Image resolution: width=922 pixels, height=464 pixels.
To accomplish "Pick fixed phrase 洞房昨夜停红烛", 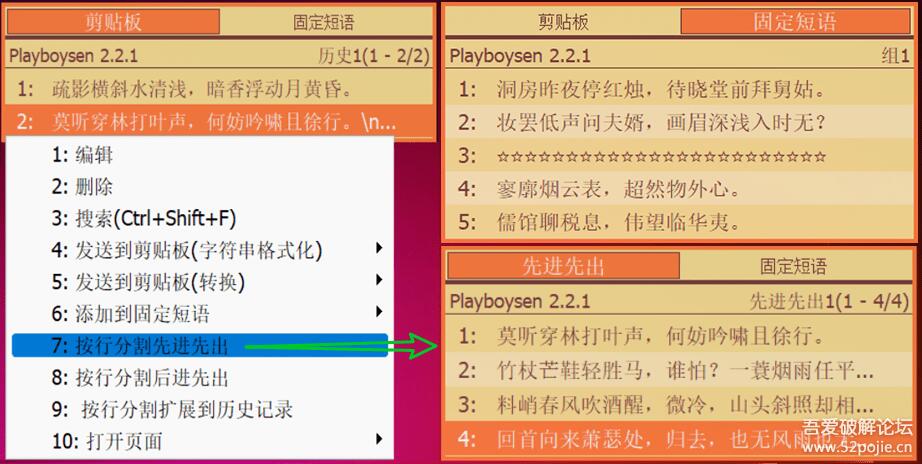I will 660,90.
